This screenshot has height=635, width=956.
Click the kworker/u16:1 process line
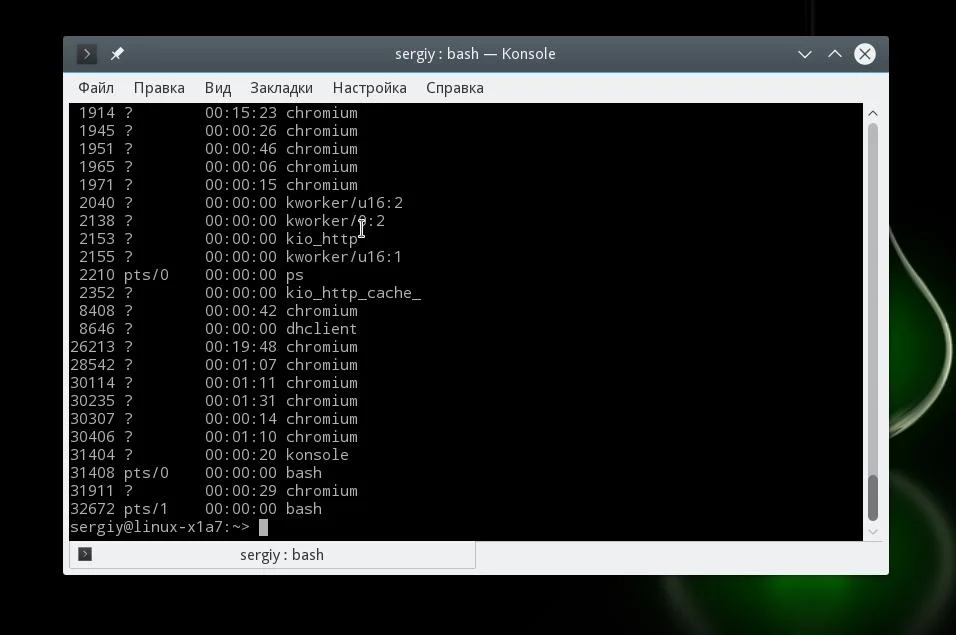tap(240, 257)
